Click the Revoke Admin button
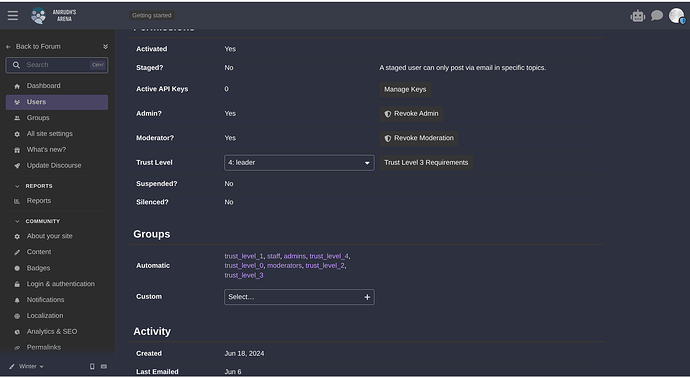The width and height of the screenshot is (690, 377). click(x=411, y=113)
